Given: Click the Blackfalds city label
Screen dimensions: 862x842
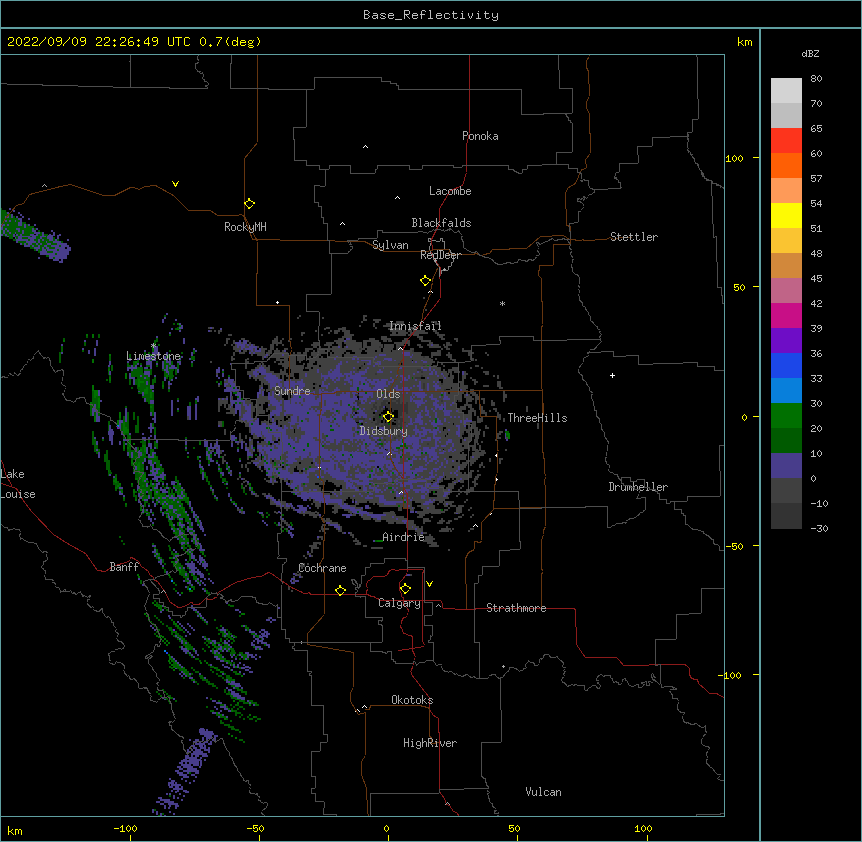Looking at the screenshot, I should tap(441, 223).
